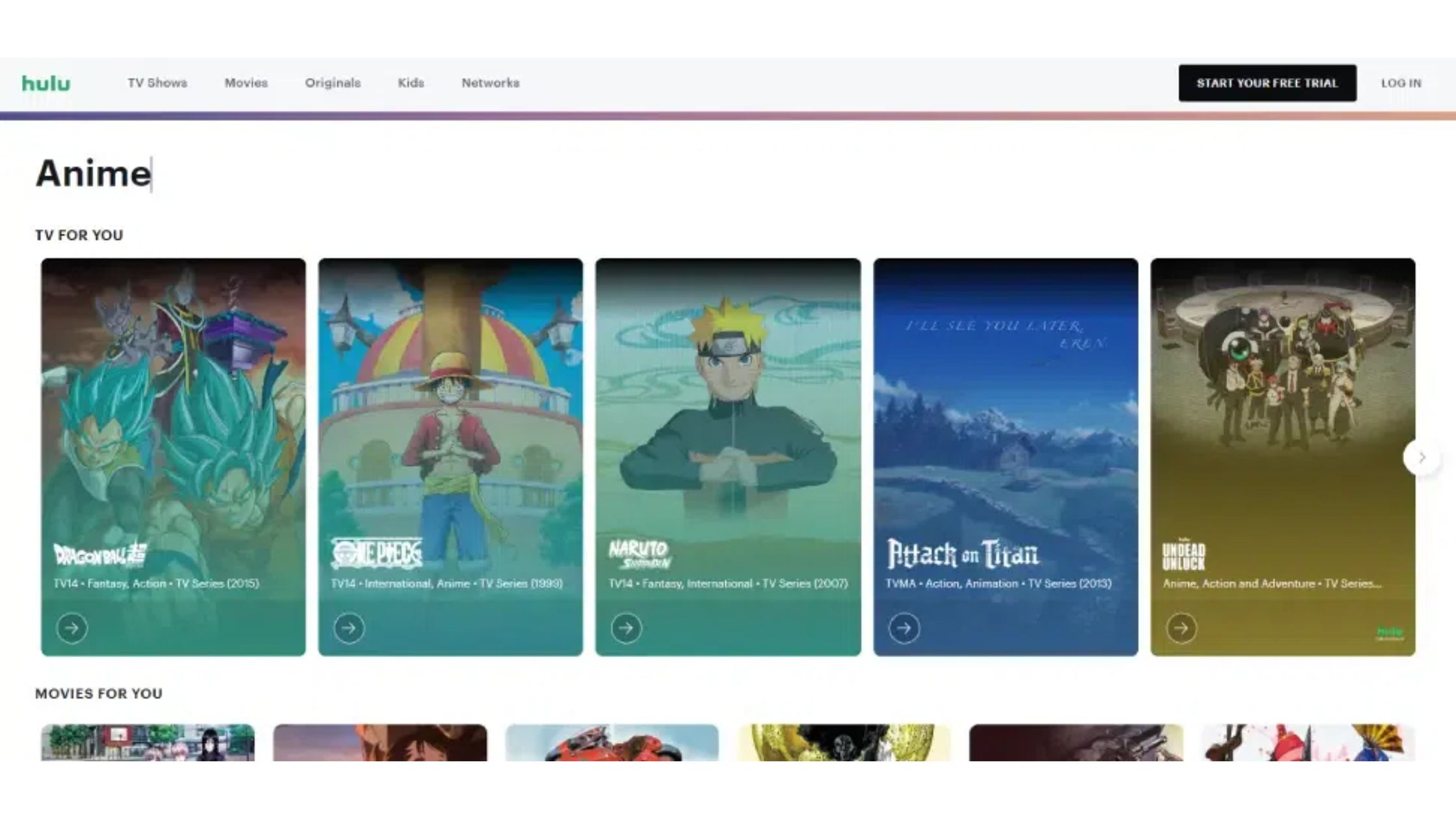Open the Kids section
The image size is (1456, 819).
coord(411,83)
